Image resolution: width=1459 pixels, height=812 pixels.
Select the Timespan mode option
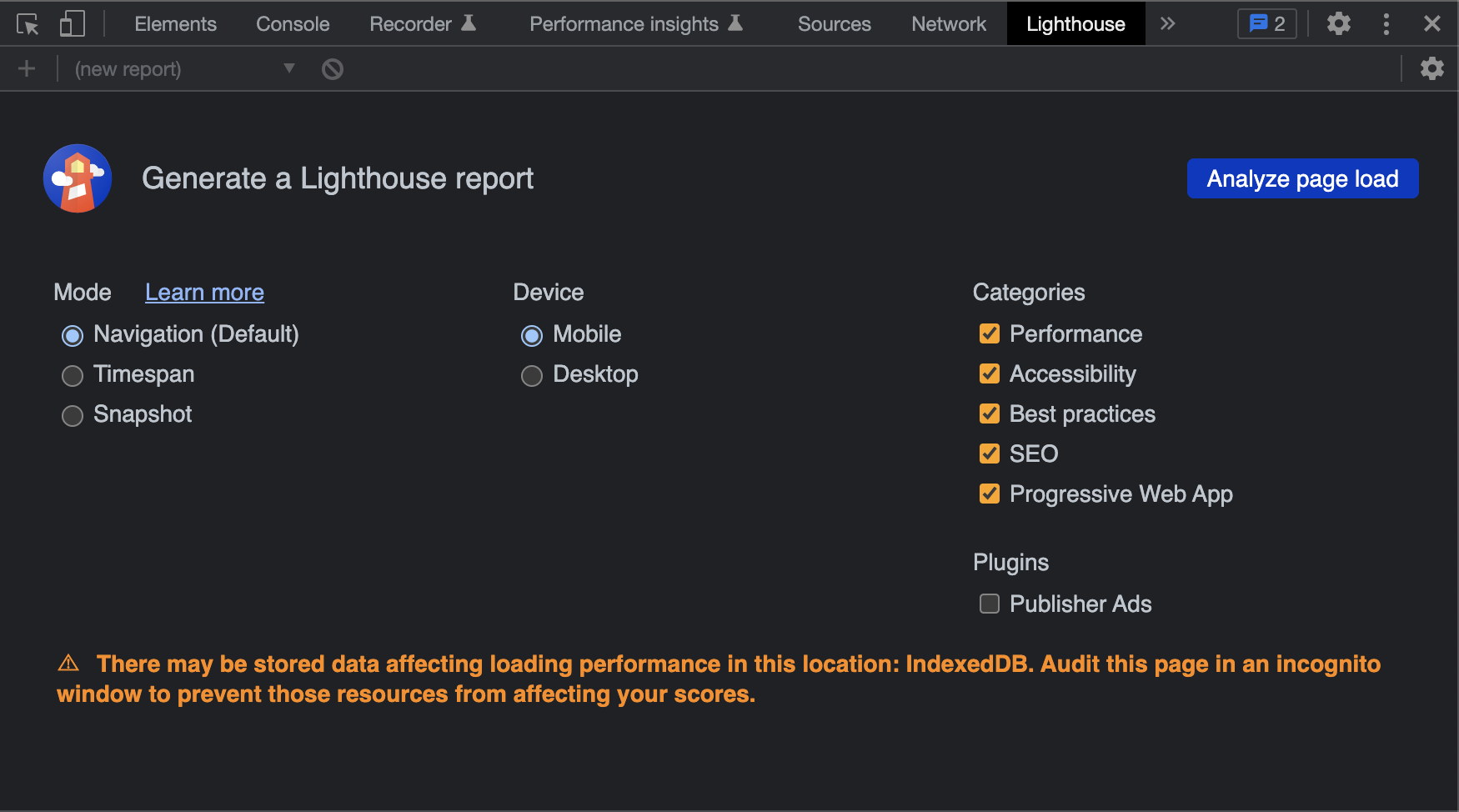click(x=73, y=376)
